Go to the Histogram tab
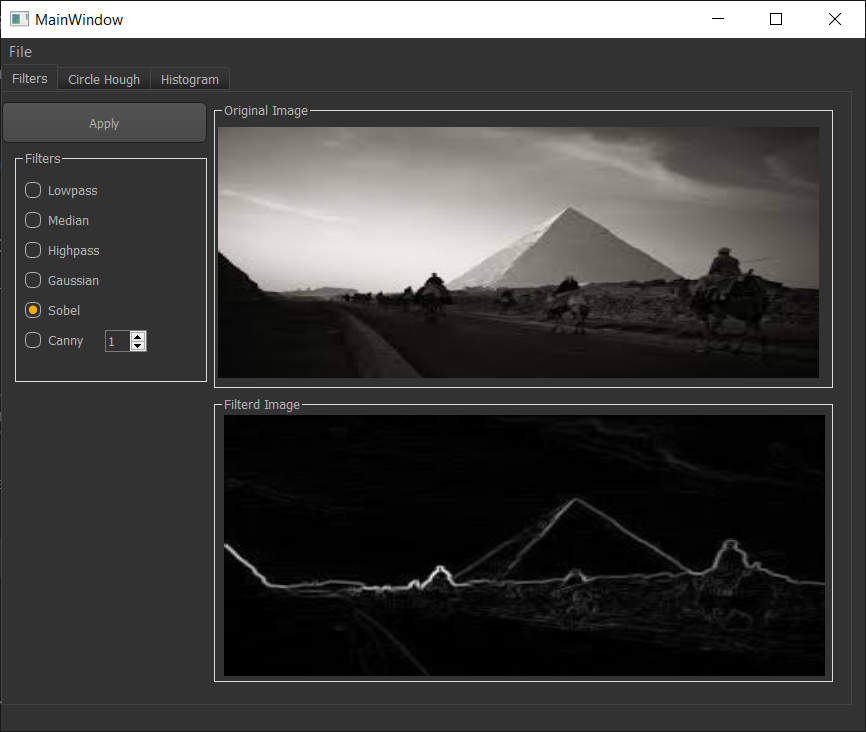Viewport: 866px width, 732px height. click(189, 80)
